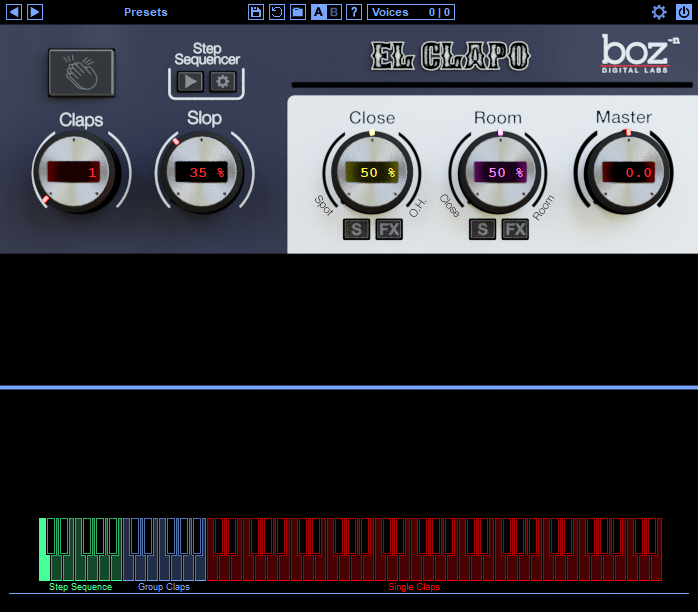Save the current preset with disk icon
Image resolution: width=698 pixels, height=612 pixels.
[x=256, y=12]
